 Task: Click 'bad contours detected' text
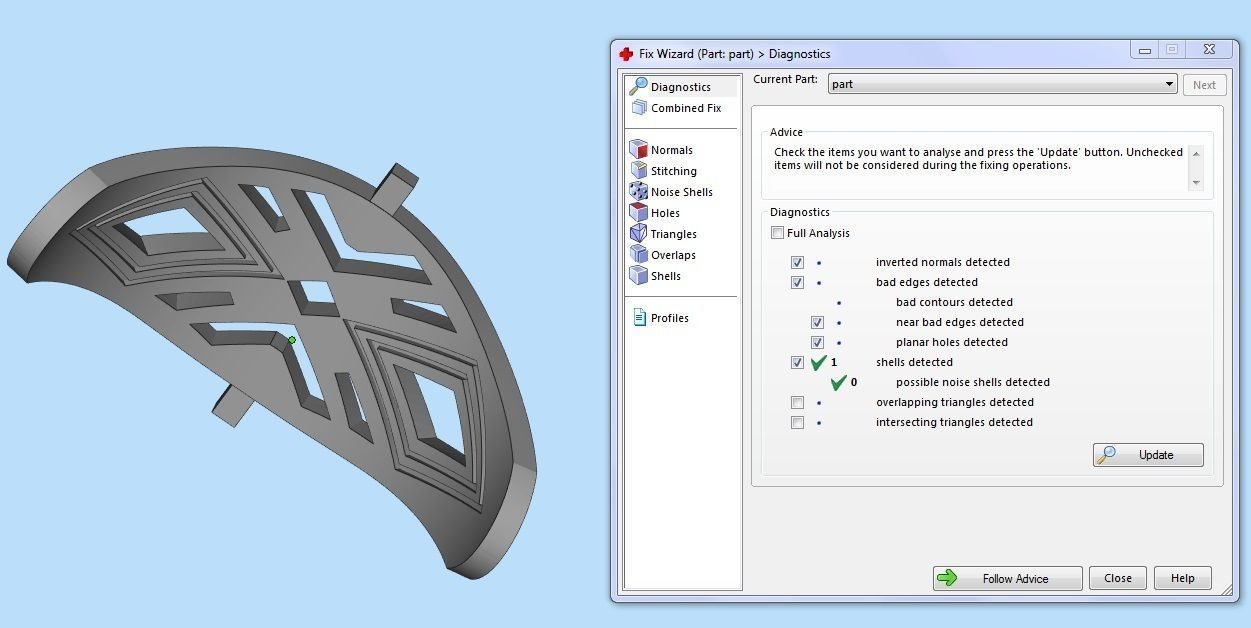pyautogui.click(x=954, y=302)
